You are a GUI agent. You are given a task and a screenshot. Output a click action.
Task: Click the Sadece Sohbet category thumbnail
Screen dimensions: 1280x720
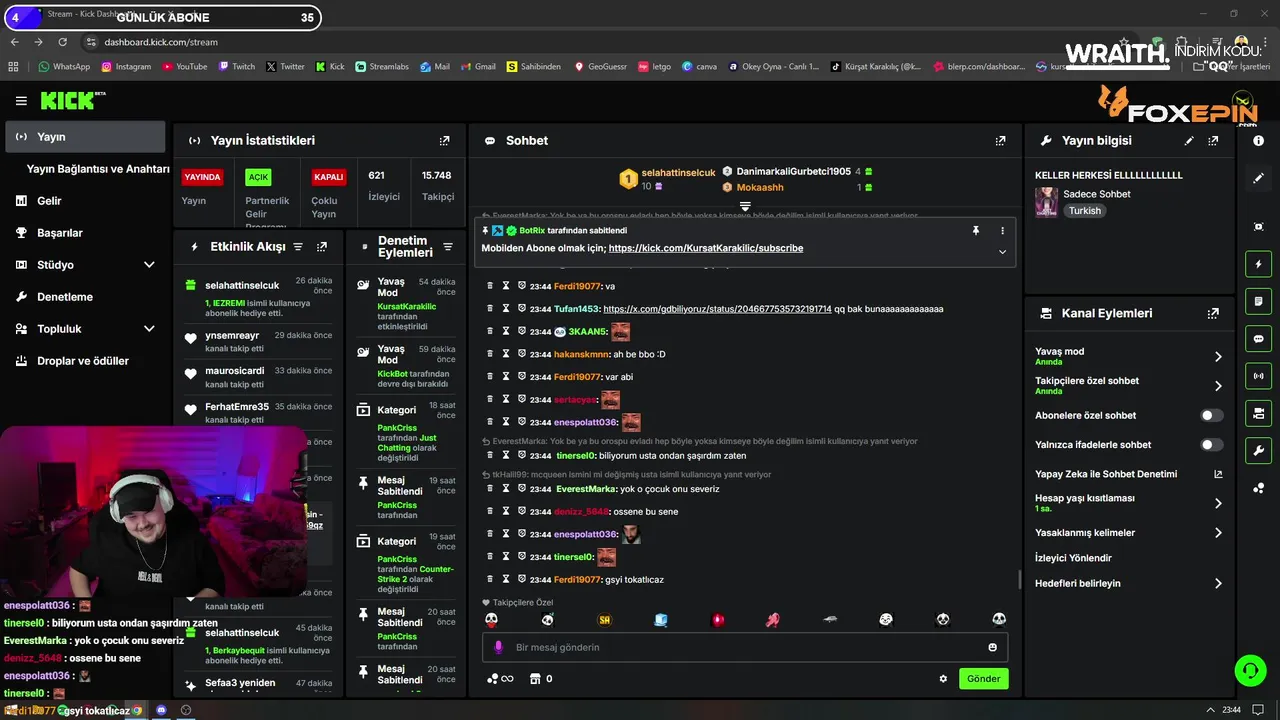[1046, 202]
